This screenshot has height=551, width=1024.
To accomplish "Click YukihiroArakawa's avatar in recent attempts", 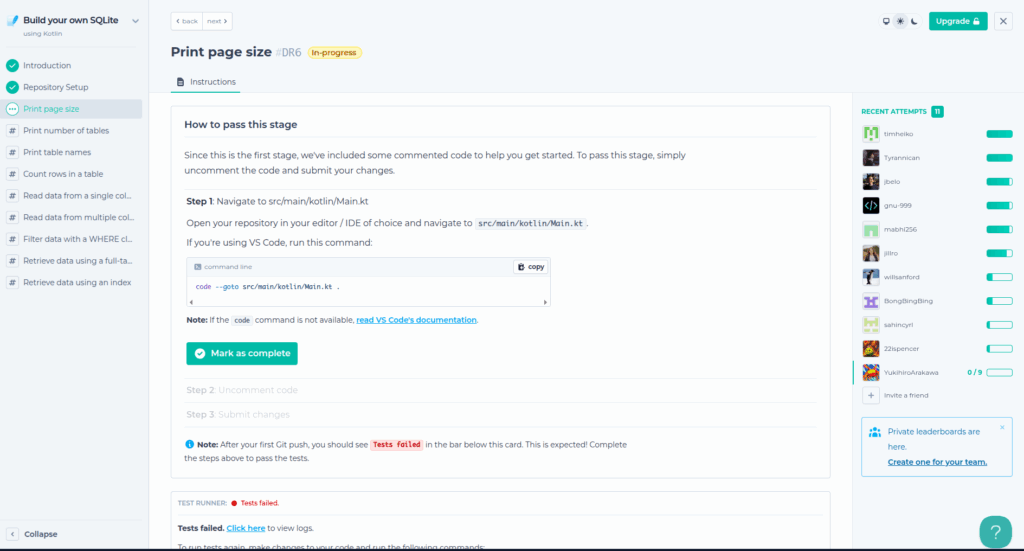I will click(x=871, y=372).
